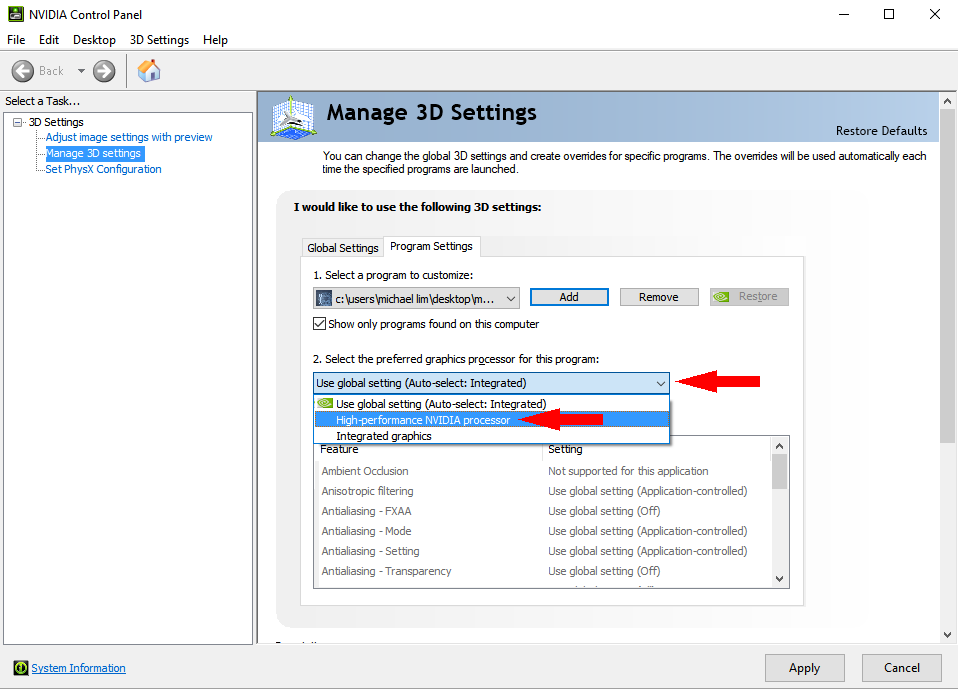Click main panel scroll up arrow
This screenshot has height=690, width=958.
[x=947, y=101]
